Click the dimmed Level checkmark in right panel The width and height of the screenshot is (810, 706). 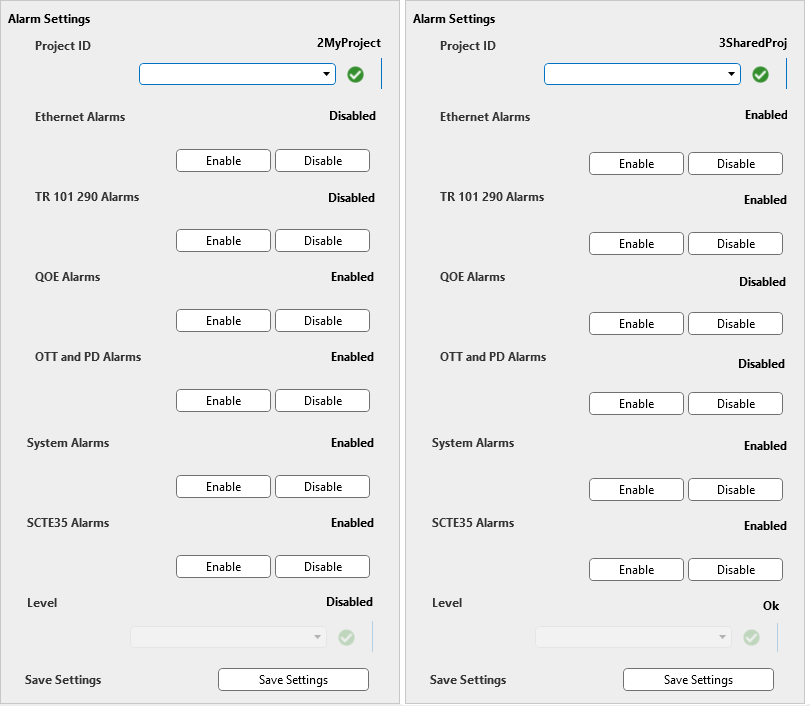click(x=751, y=637)
